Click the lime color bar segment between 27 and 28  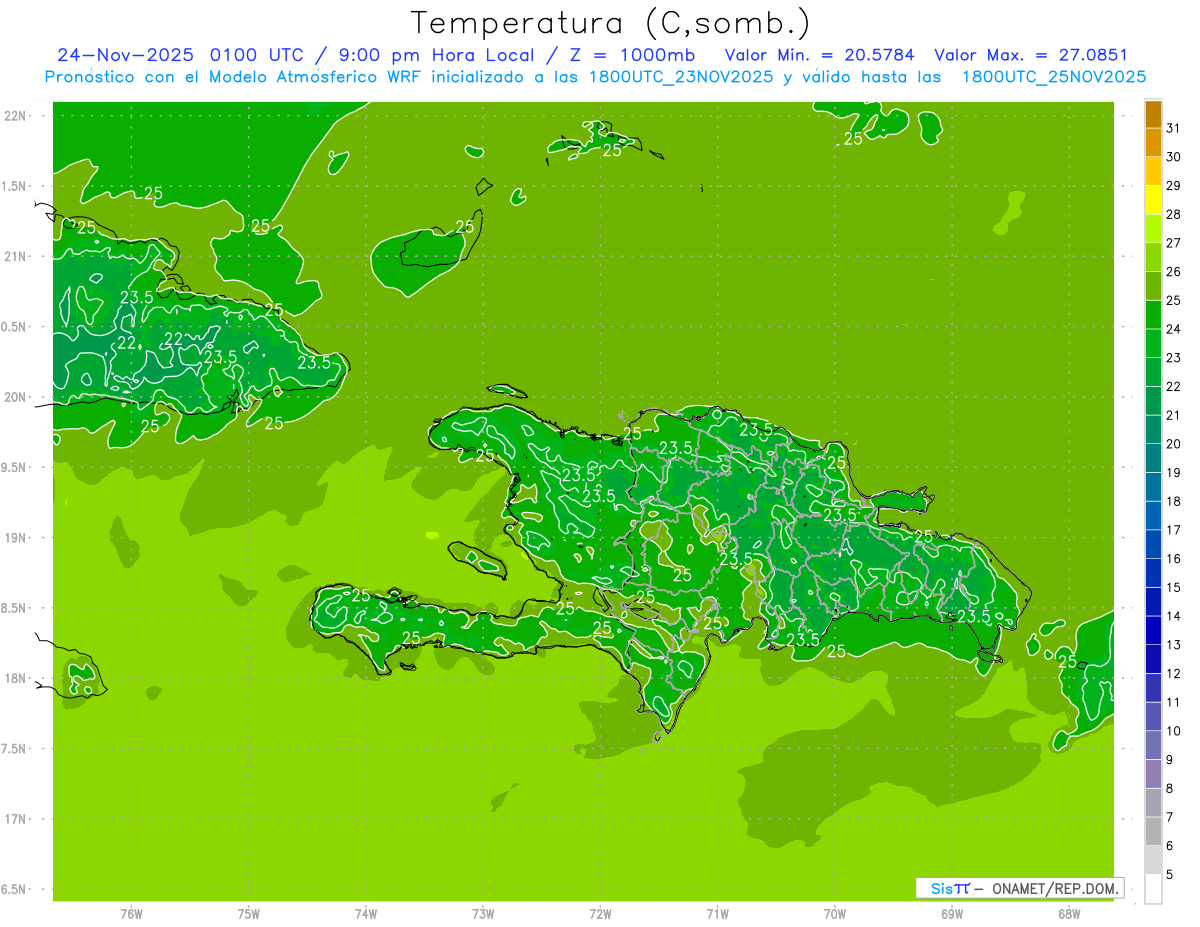point(1153,228)
